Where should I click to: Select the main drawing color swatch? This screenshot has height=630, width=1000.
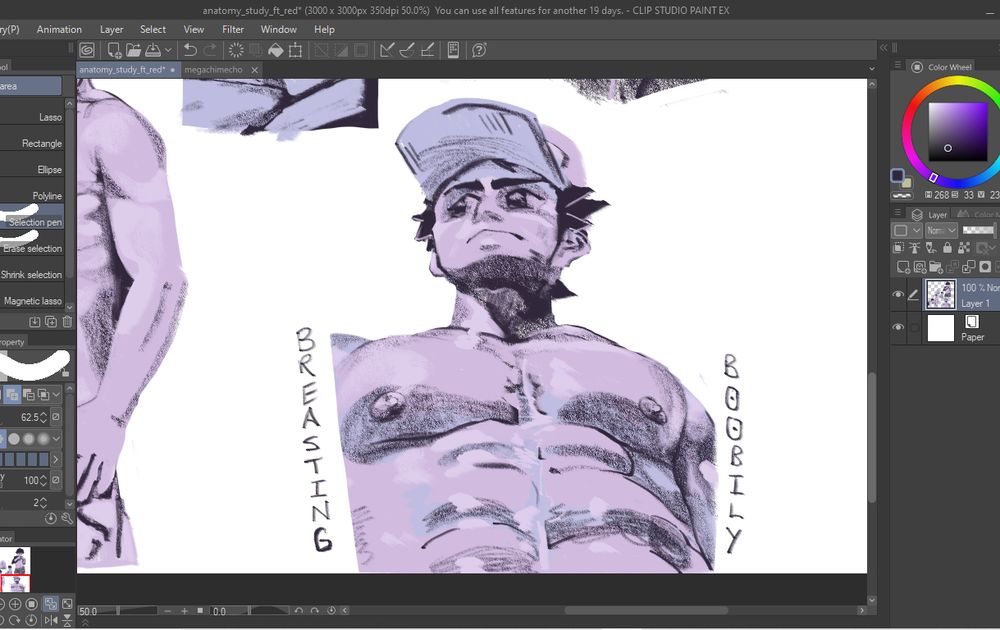pyautogui.click(x=897, y=175)
